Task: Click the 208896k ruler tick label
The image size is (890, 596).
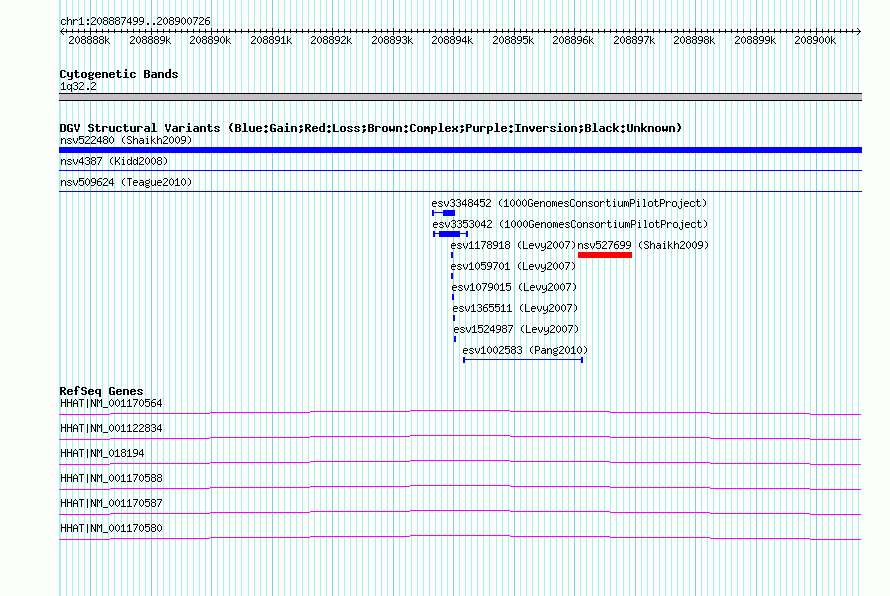Action: click(573, 40)
